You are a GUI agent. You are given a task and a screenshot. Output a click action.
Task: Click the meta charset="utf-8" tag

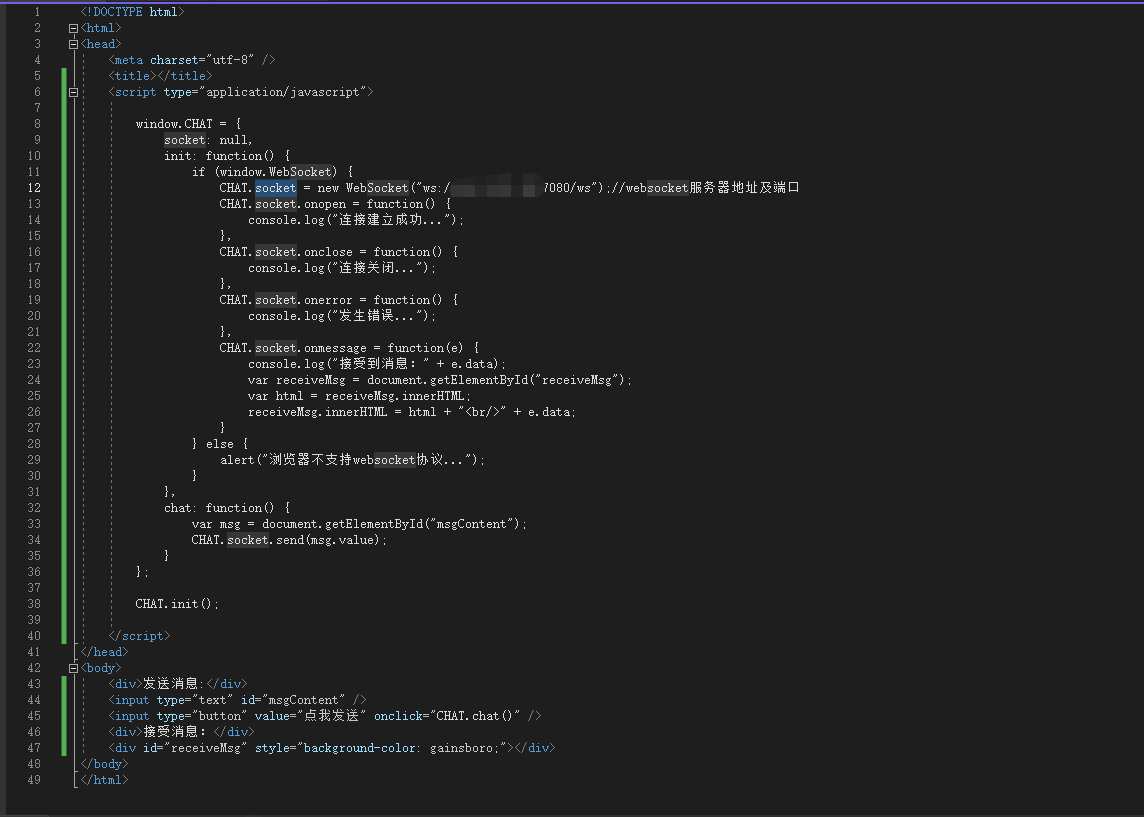[x=192, y=60]
